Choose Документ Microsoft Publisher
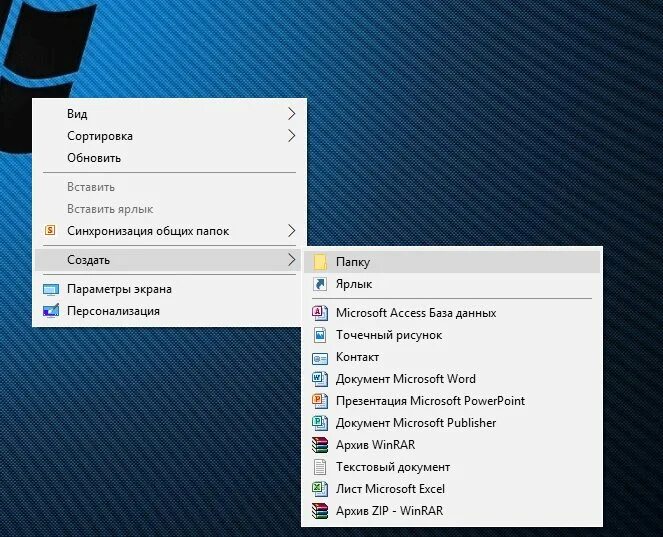Screen dimensions: 663x537 [x=452, y=423]
